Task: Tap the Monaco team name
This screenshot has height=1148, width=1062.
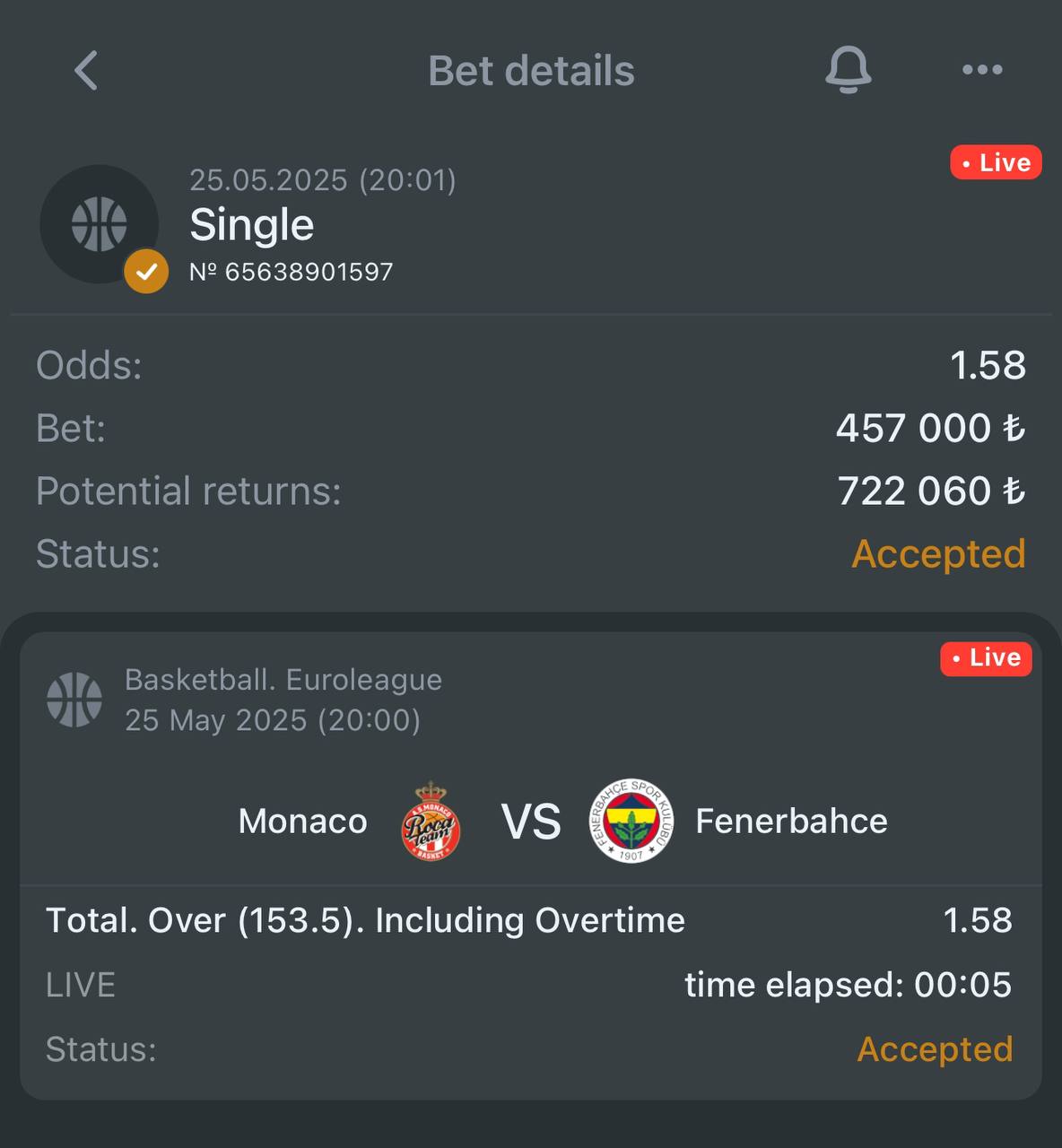Action: coord(303,821)
